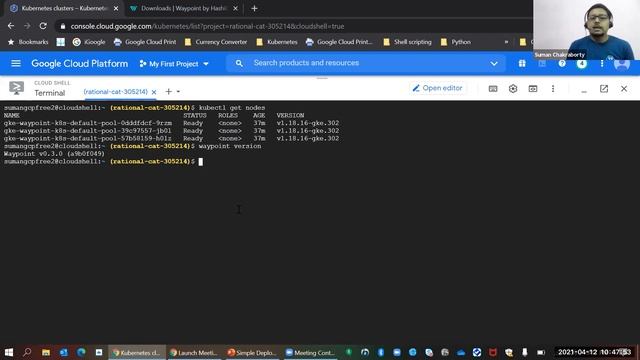Viewport: 640px width, 360px height.
Task: Switch to Simple Deploy PowerPoint taskbar item
Action: [252, 353]
